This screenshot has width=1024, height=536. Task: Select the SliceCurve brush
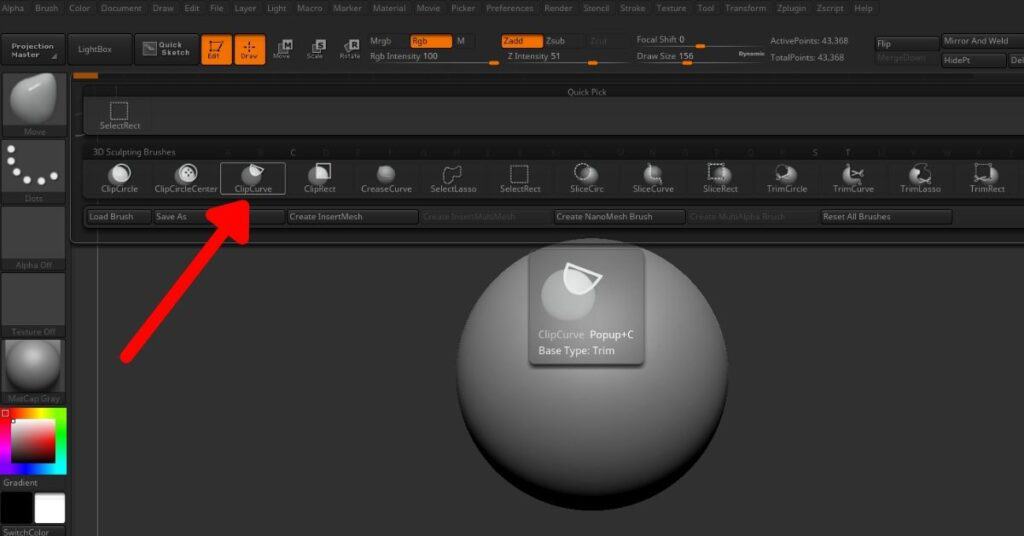pyautogui.click(x=653, y=178)
